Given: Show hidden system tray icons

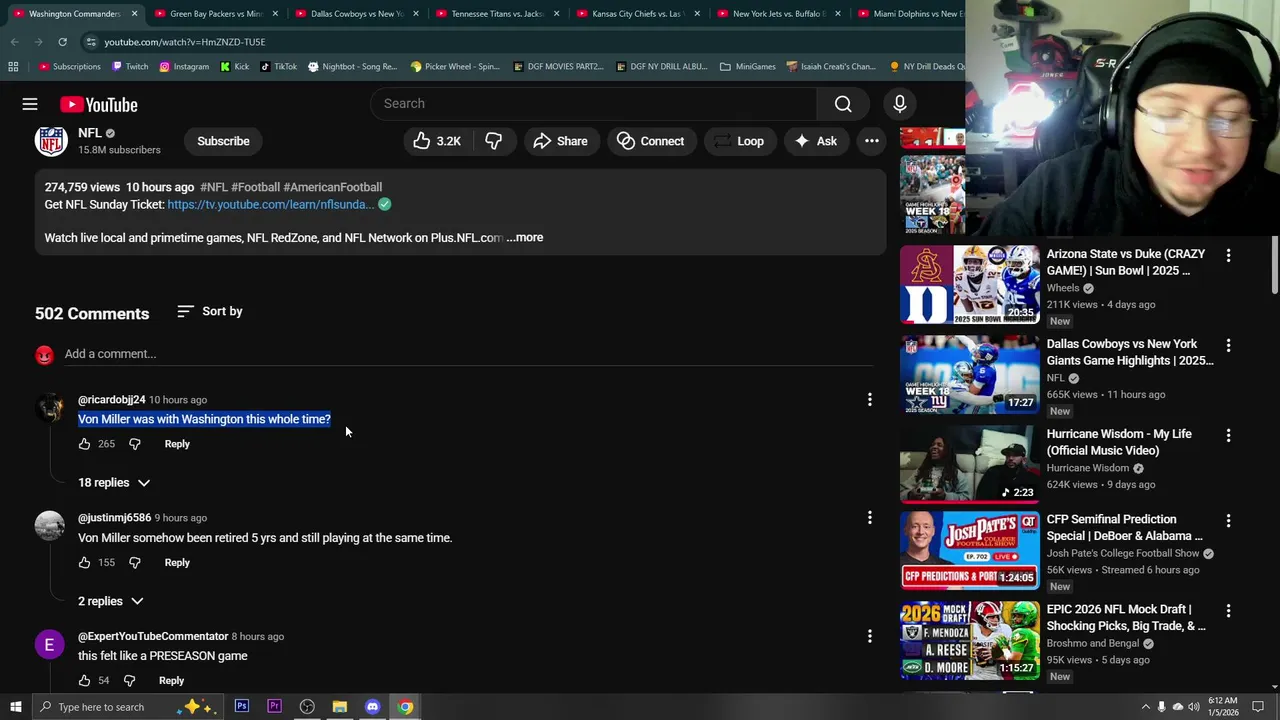Looking at the screenshot, I should [x=1146, y=707].
